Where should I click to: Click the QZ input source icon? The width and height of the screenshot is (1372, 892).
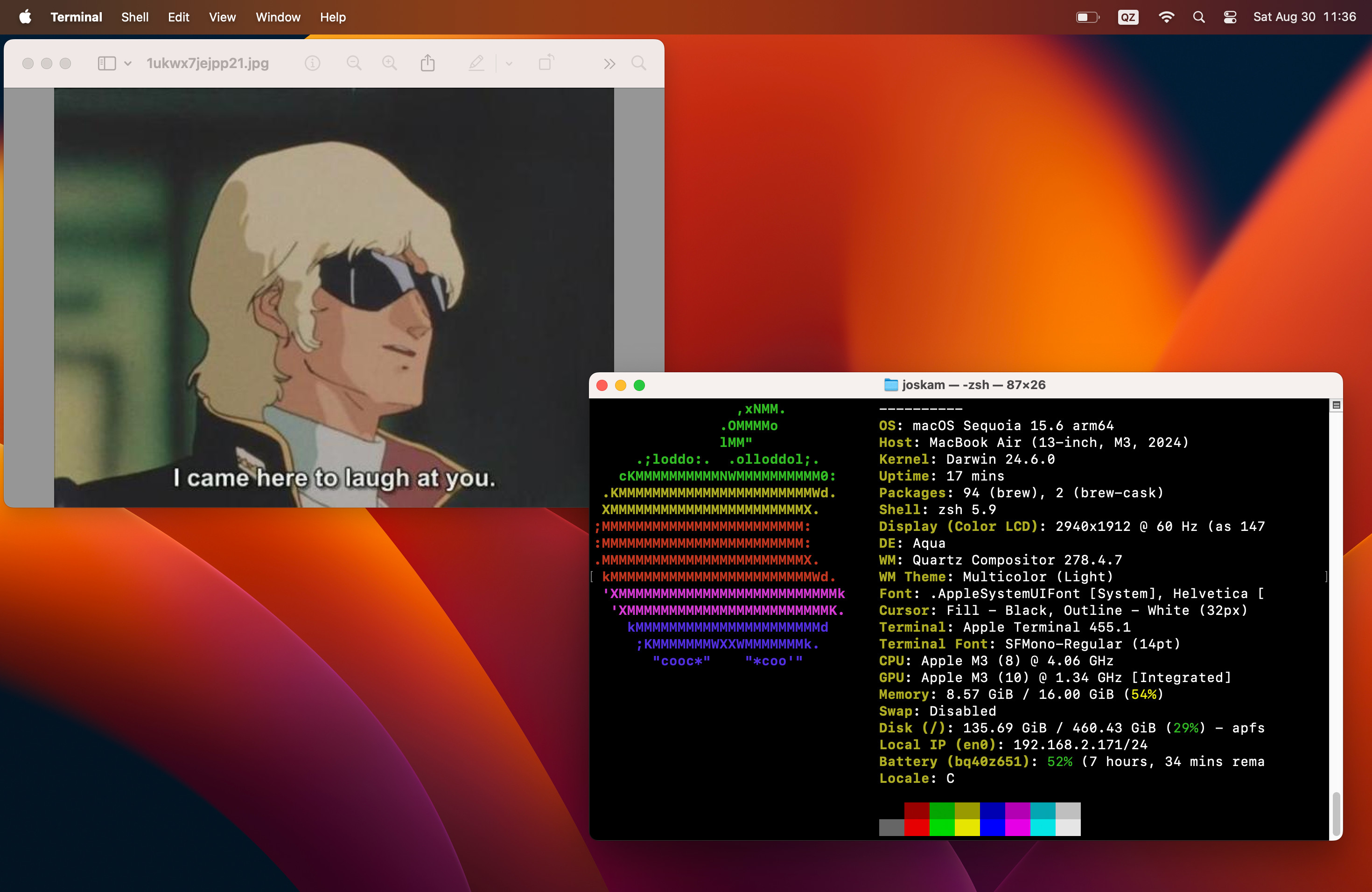click(1127, 17)
